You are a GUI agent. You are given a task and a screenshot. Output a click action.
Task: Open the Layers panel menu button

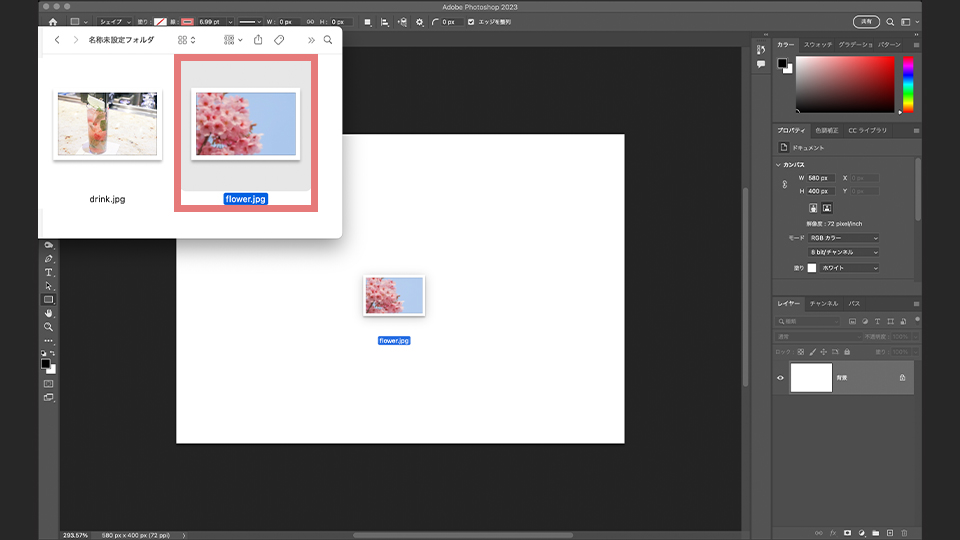(917, 304)
